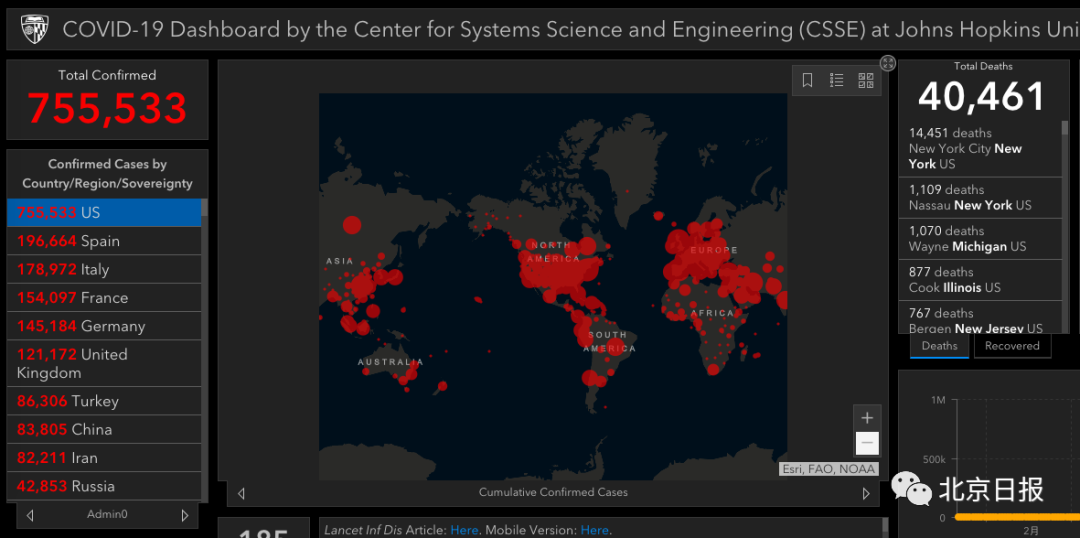This screenshot has width=1080, height=538.
Task: Show the map legend list icon
Action: click(836, 81)
